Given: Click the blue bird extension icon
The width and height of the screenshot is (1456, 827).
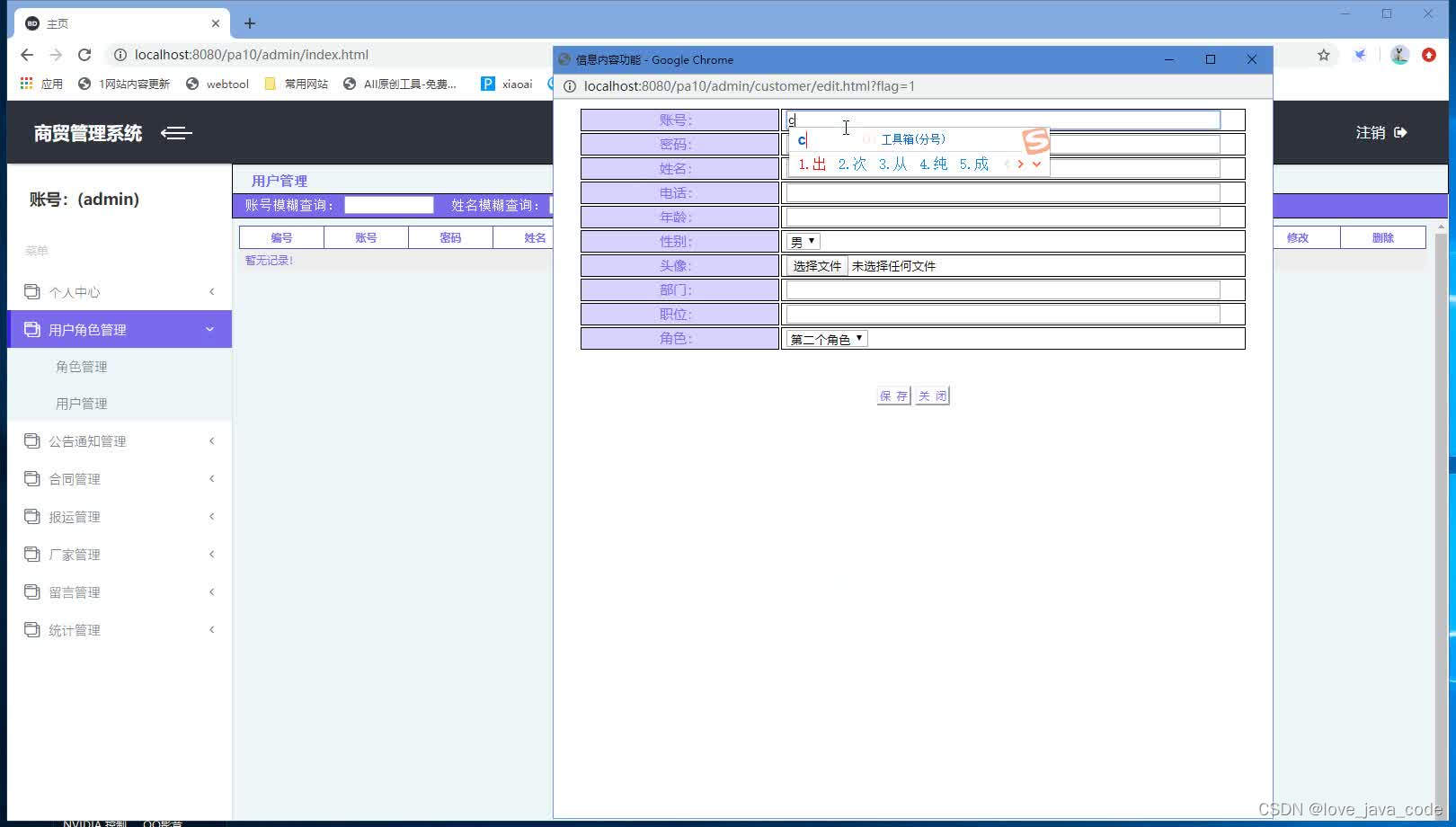Looking at the screenshot, I should coord(1361,55).
